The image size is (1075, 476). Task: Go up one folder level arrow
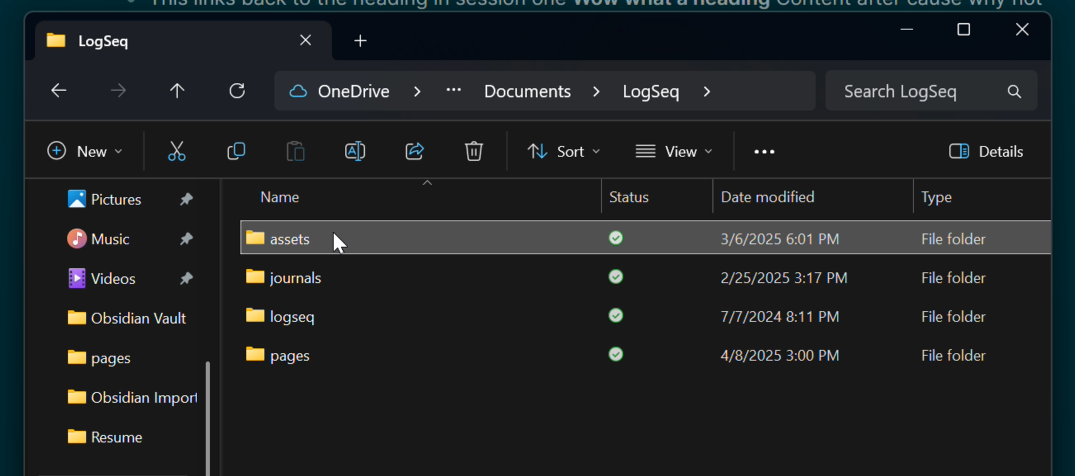tap(178, 91)
